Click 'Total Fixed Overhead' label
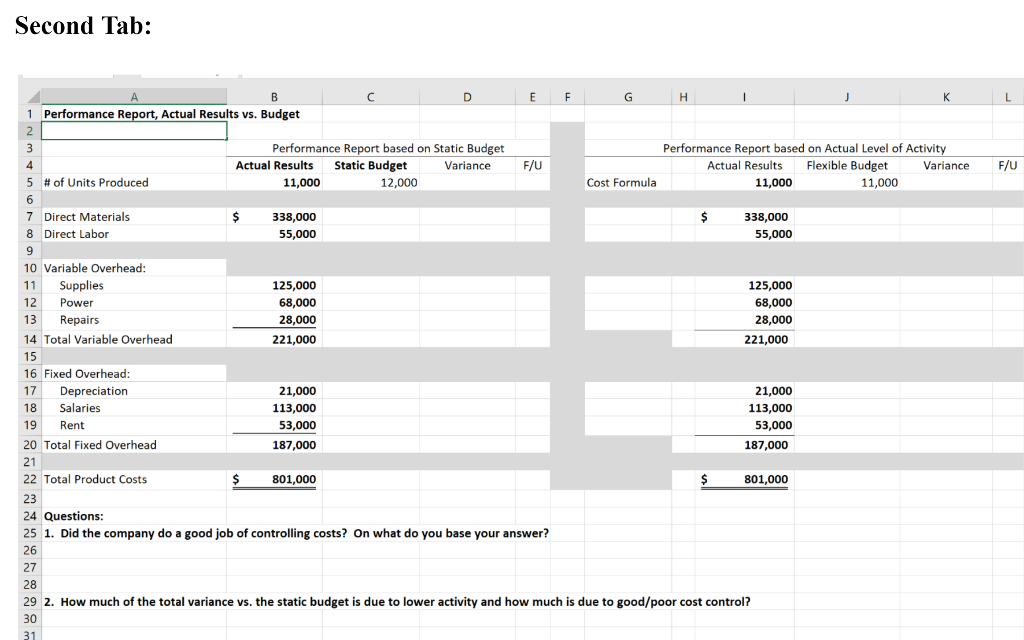Image resolution: width=1024 pixels, height=640 pixels. [100, 445]
